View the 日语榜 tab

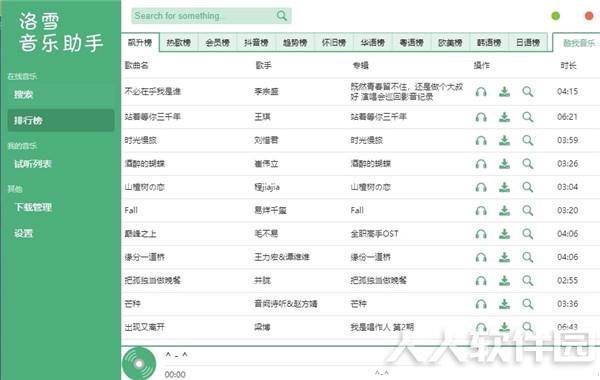(528, 42)
